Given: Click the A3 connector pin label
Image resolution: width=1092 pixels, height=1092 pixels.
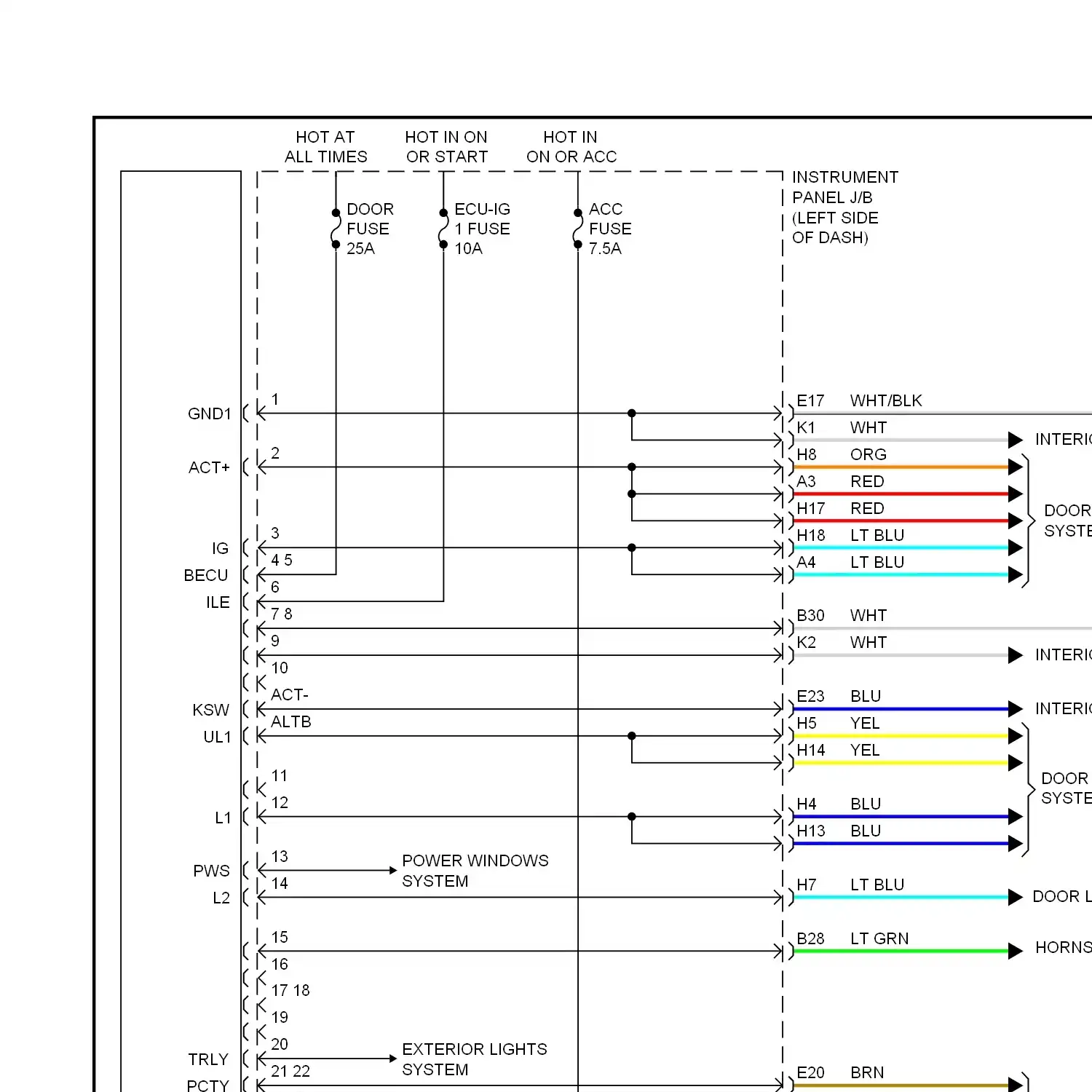Looking at the screenshot, I should (x=806, y=481).
